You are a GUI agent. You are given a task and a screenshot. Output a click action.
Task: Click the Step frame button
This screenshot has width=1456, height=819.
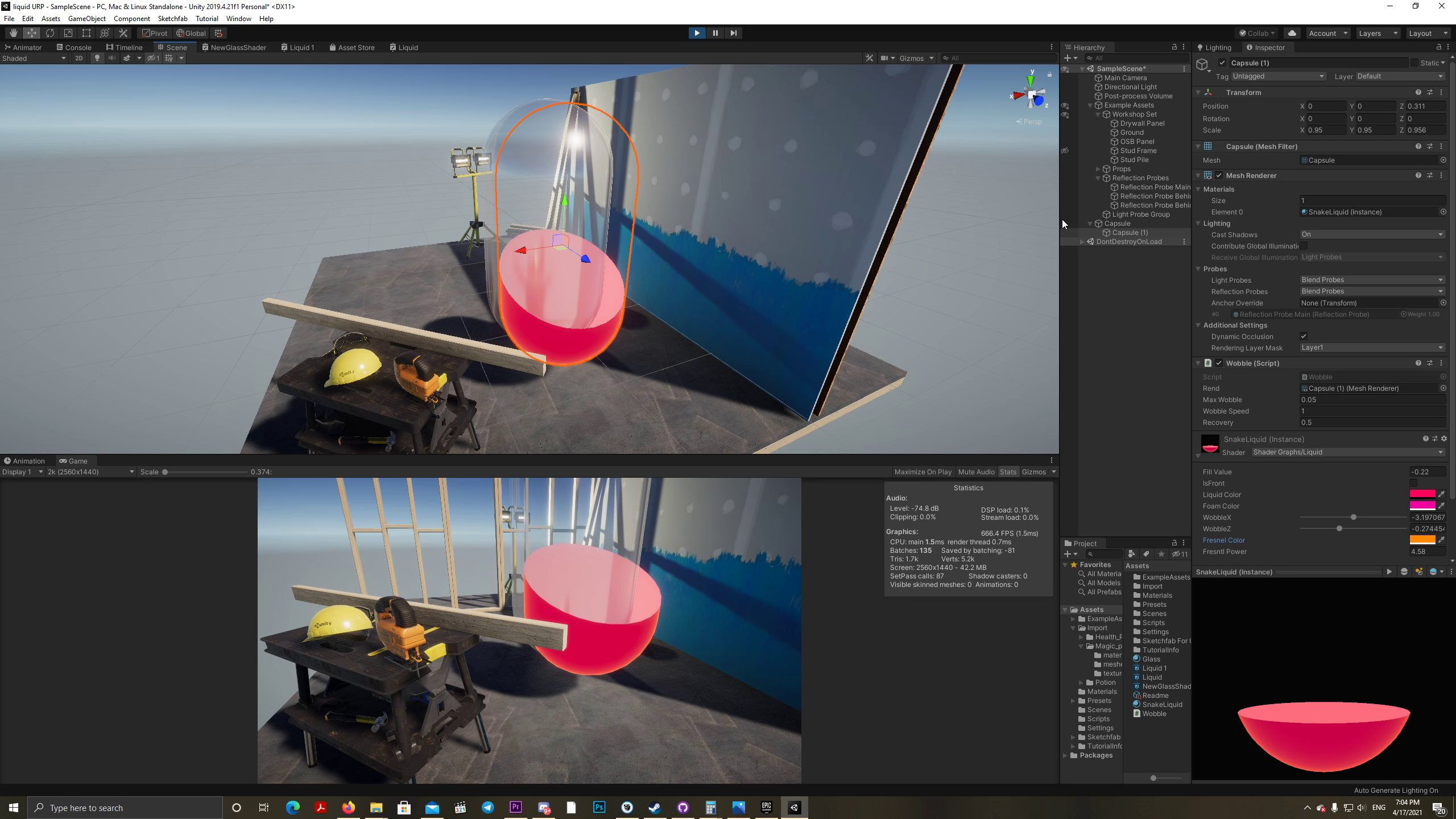[733, 33]
